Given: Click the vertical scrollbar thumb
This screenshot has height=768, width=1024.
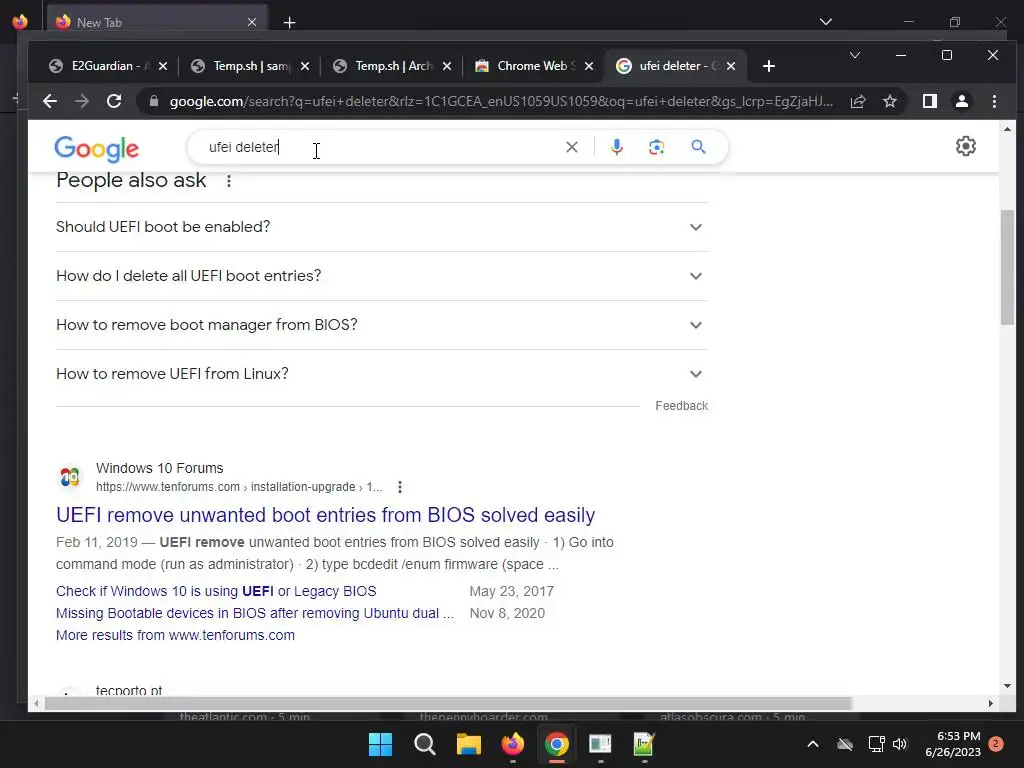Looking at the screenshot, I should pos(1007,266).
